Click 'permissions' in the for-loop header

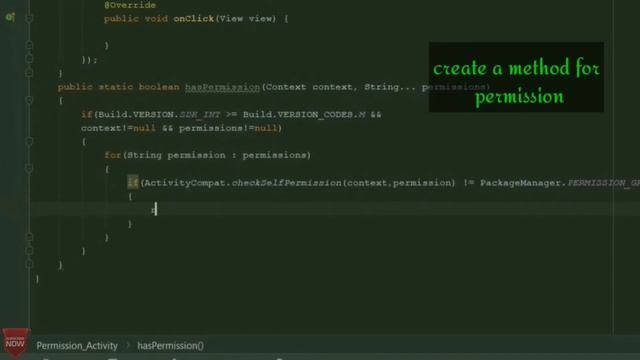(274, 155)
